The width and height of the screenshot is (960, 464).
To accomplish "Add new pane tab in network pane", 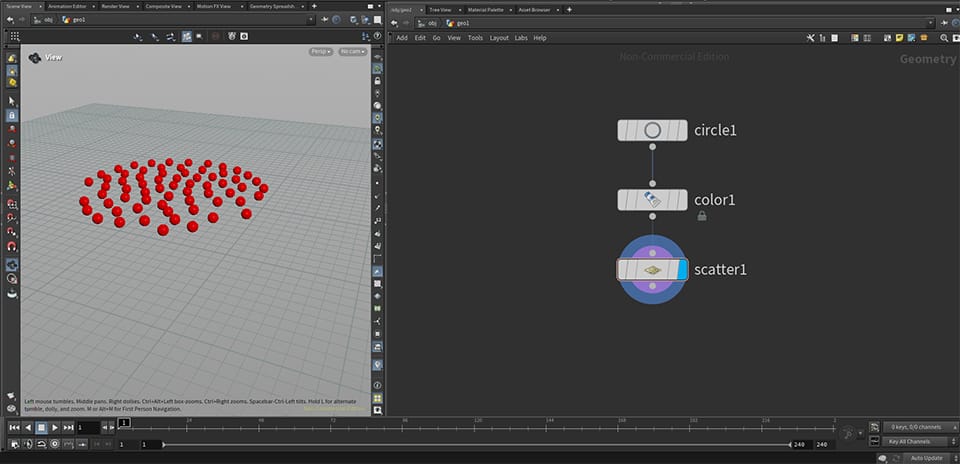I will tap(569, 10).
